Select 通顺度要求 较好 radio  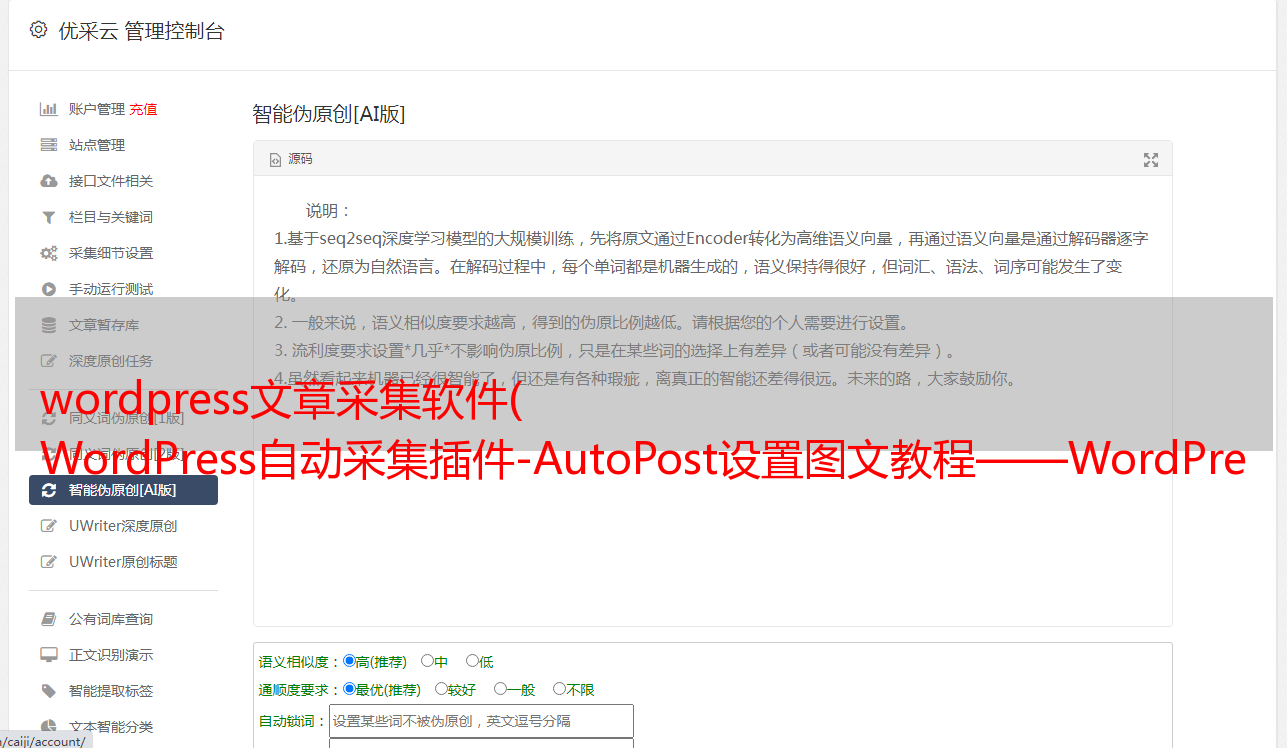click(x=441, y=689)
